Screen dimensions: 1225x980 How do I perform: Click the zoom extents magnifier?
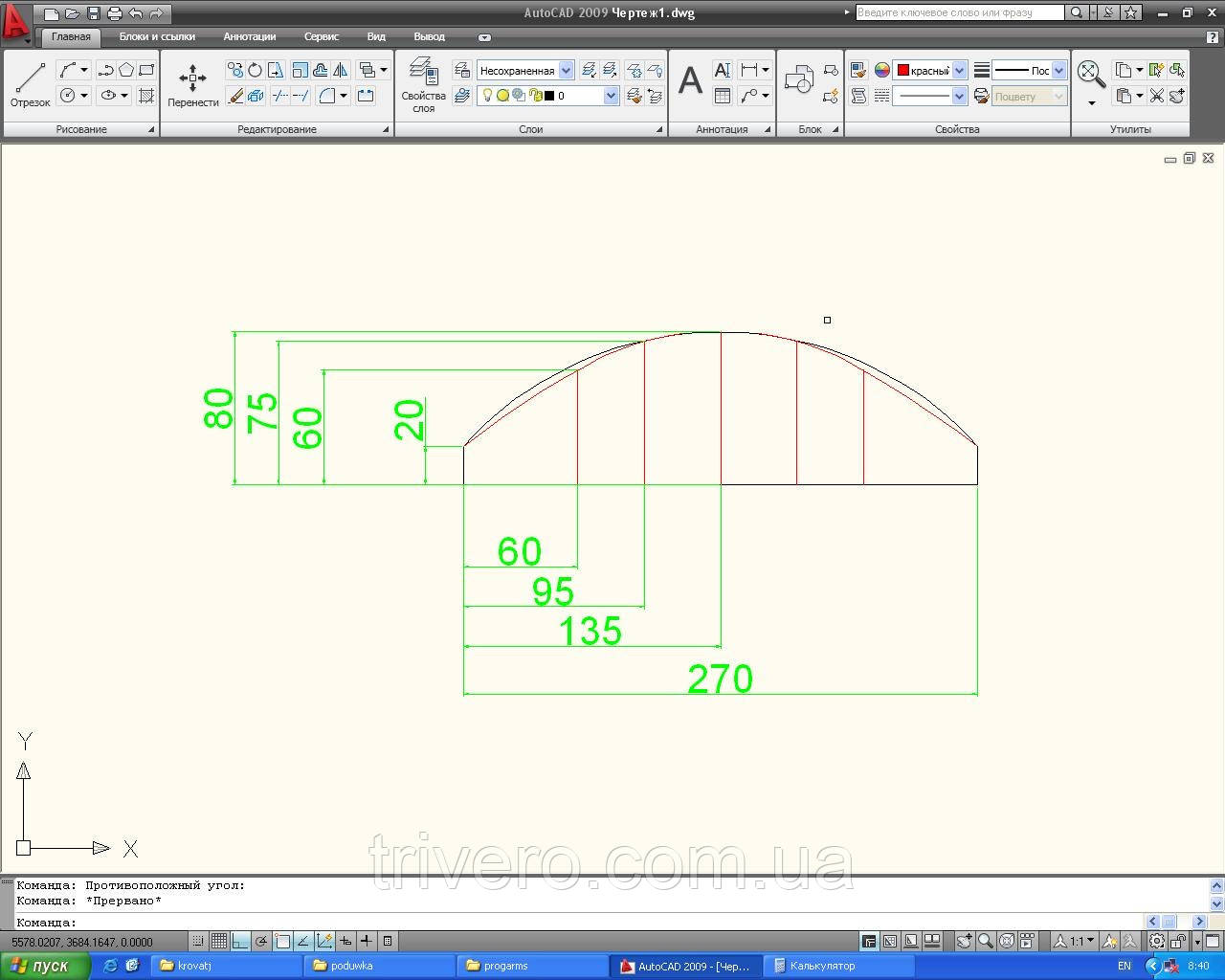[x=1091, y=73]
